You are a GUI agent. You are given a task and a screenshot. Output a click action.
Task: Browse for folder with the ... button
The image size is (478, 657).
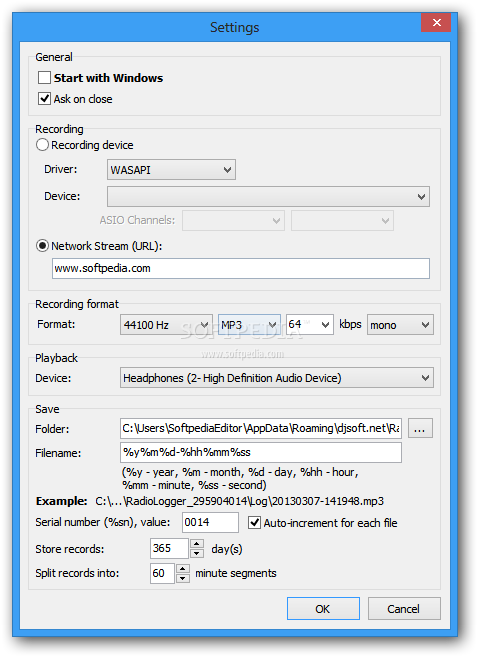pos(420,428)
